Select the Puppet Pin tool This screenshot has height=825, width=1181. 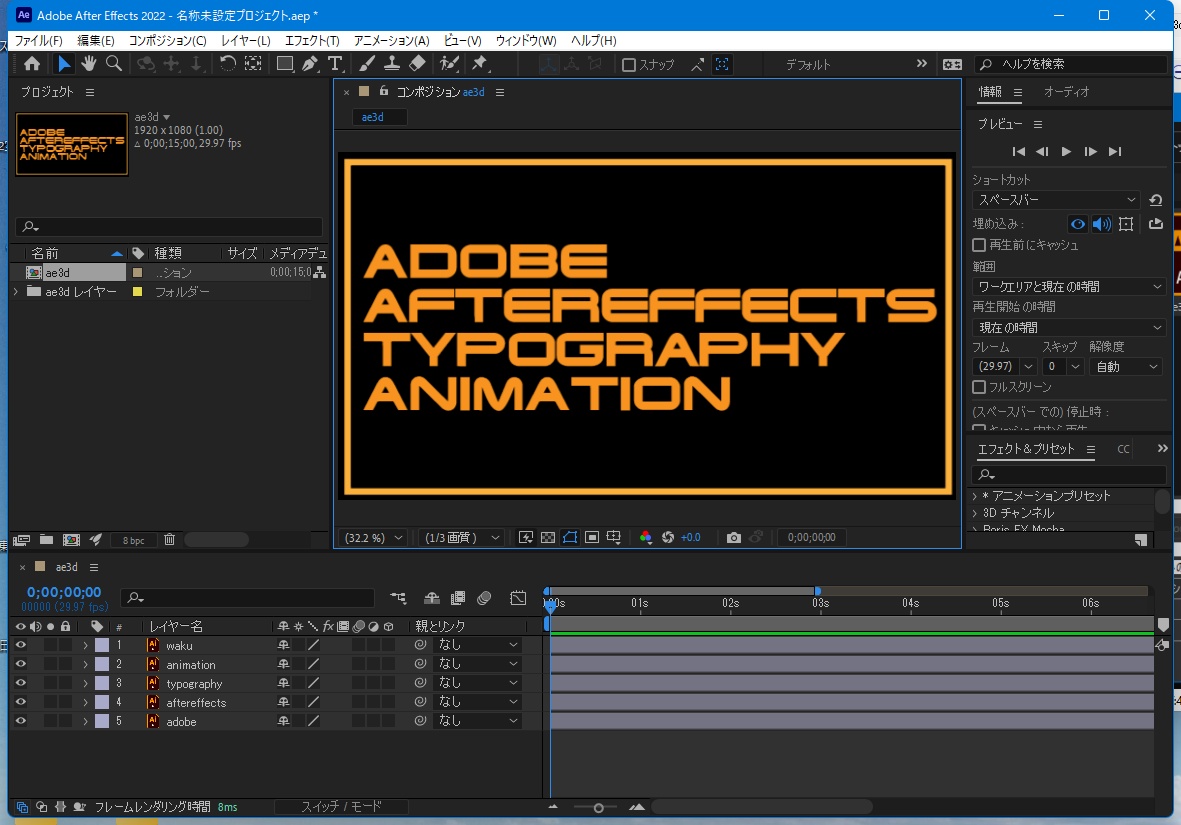479,64
